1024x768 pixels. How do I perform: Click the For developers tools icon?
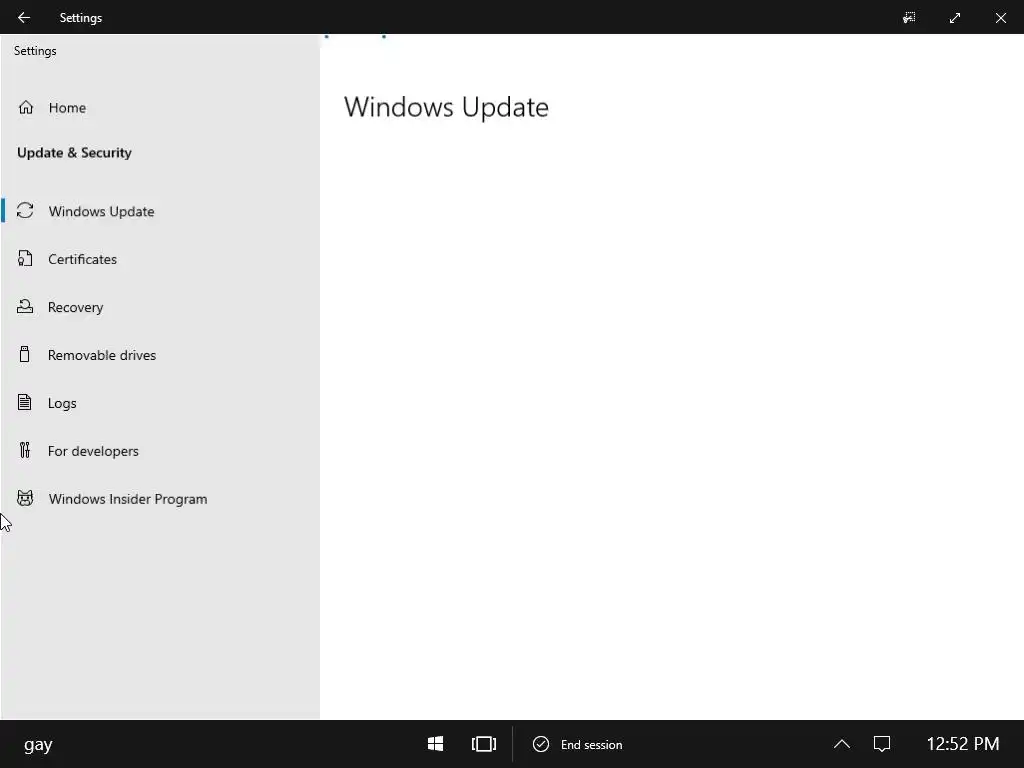[x=25, y=450]
